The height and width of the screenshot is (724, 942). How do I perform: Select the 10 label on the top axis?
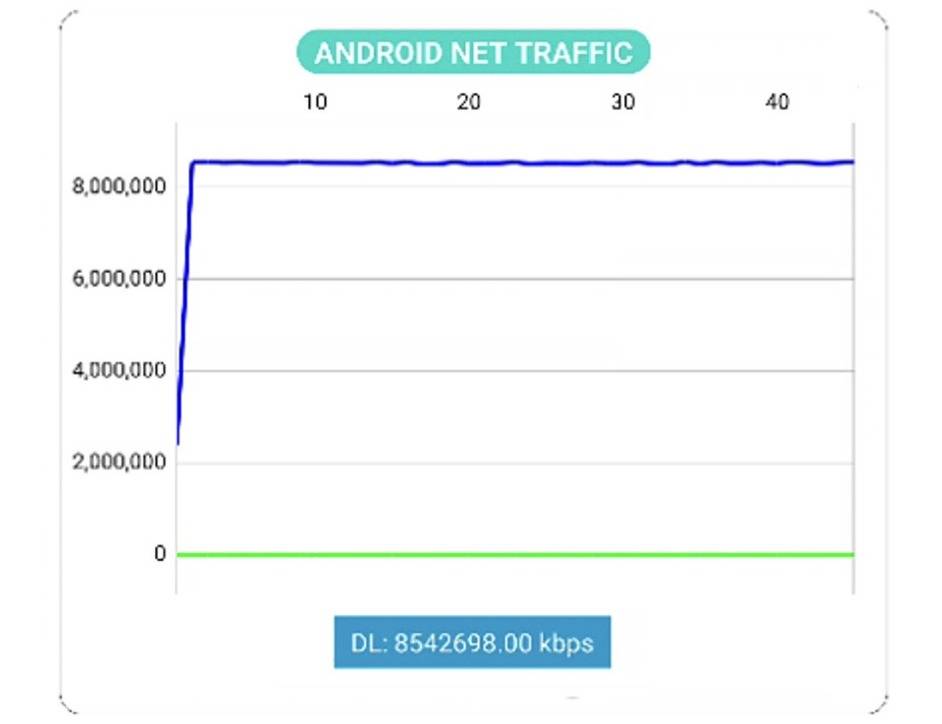click(314, 102)
